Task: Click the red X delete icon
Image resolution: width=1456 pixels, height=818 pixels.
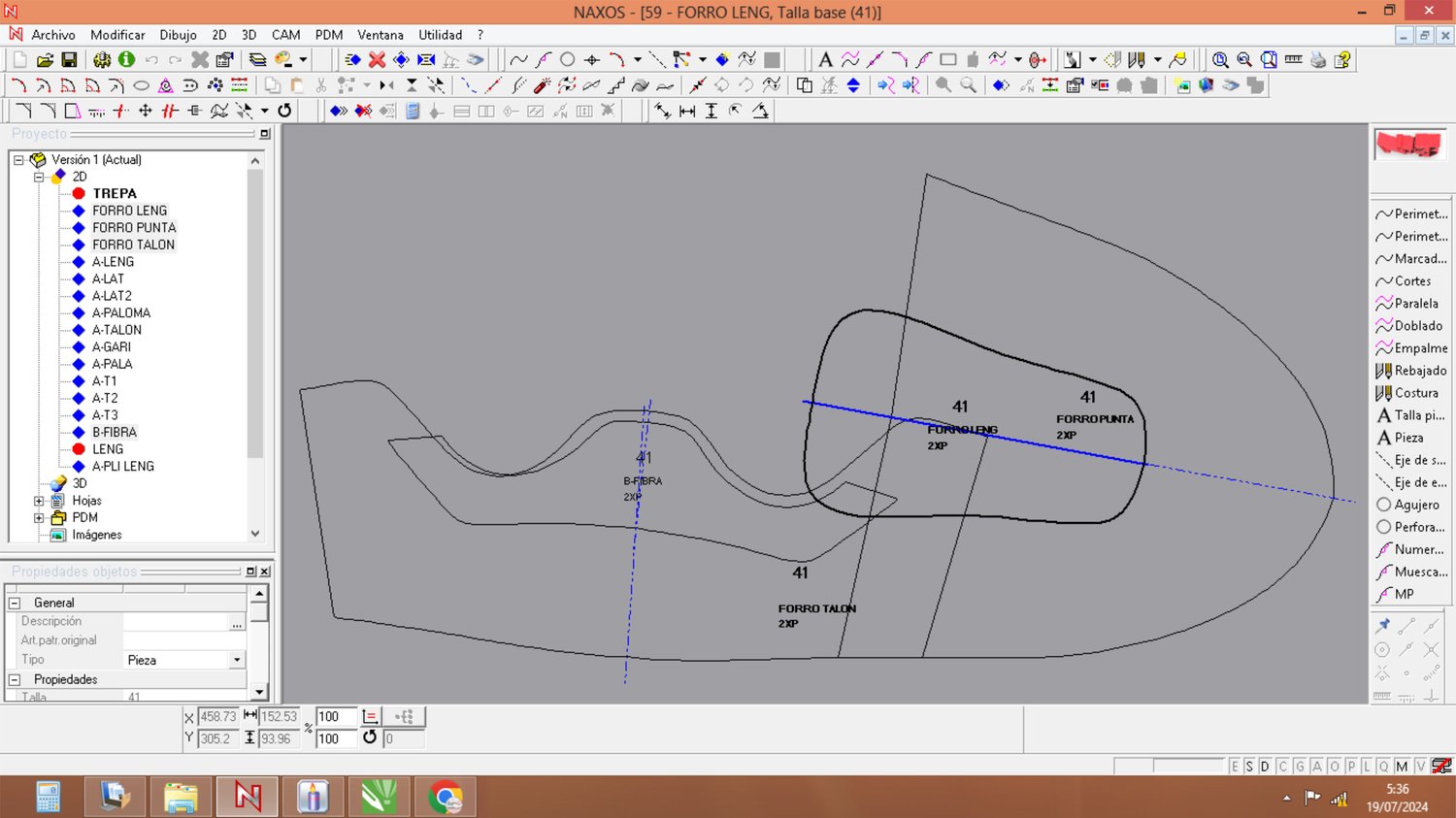Action: click(x=377, y=60)
